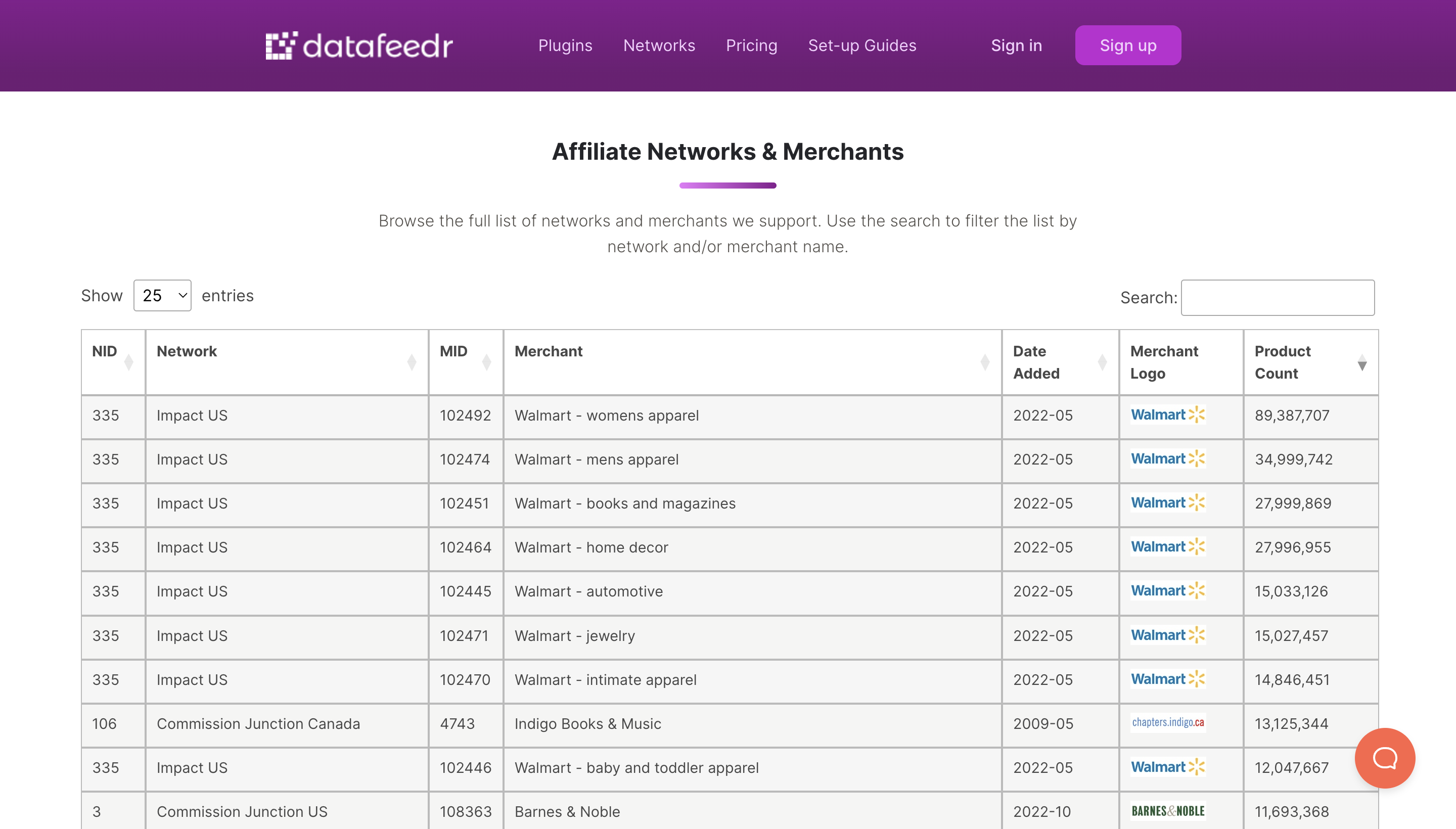Image resolution: width=1456 pixels, height=829 pixels.
Task: Click Walmart logo in intimate apparel row
Action: pyautogui.click(x=1167, y=679)
